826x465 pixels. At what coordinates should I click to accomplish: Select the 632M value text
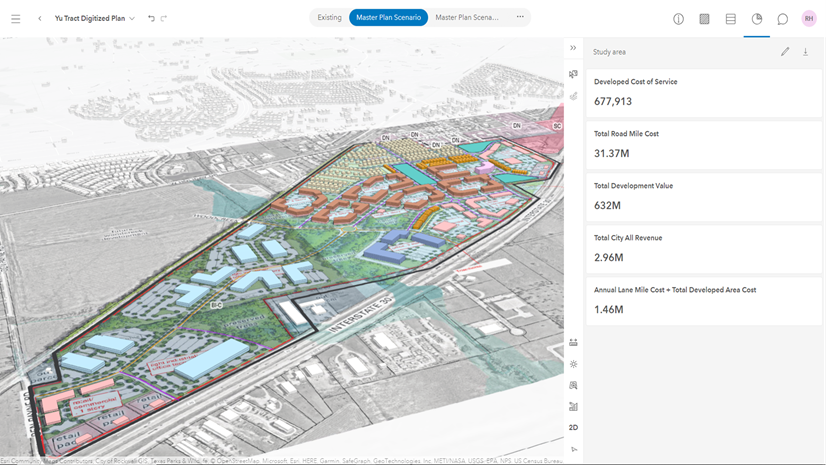(x=607, y=205)
